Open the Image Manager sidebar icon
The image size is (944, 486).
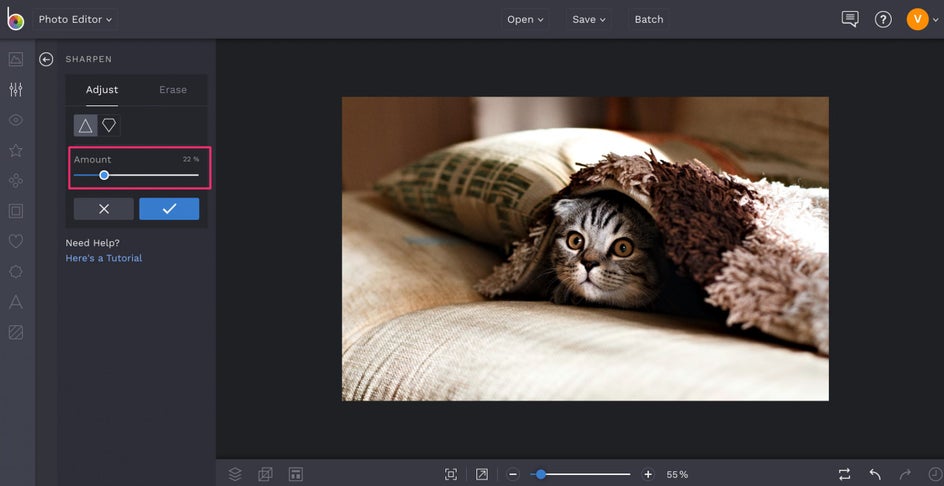click(16, 59)
